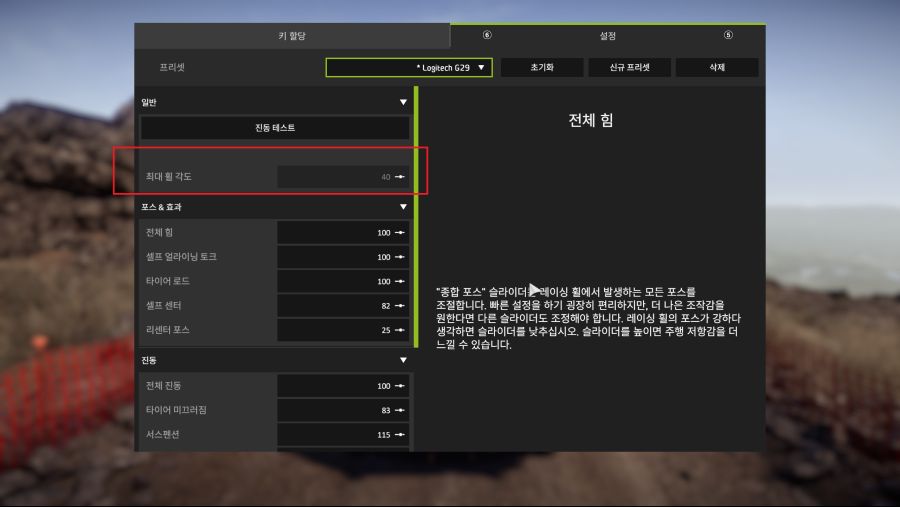Image resolution: width=900 pixels, height=507 pixels.
Task: Click the 셀프 센터 label
Action: pos(164,305)
